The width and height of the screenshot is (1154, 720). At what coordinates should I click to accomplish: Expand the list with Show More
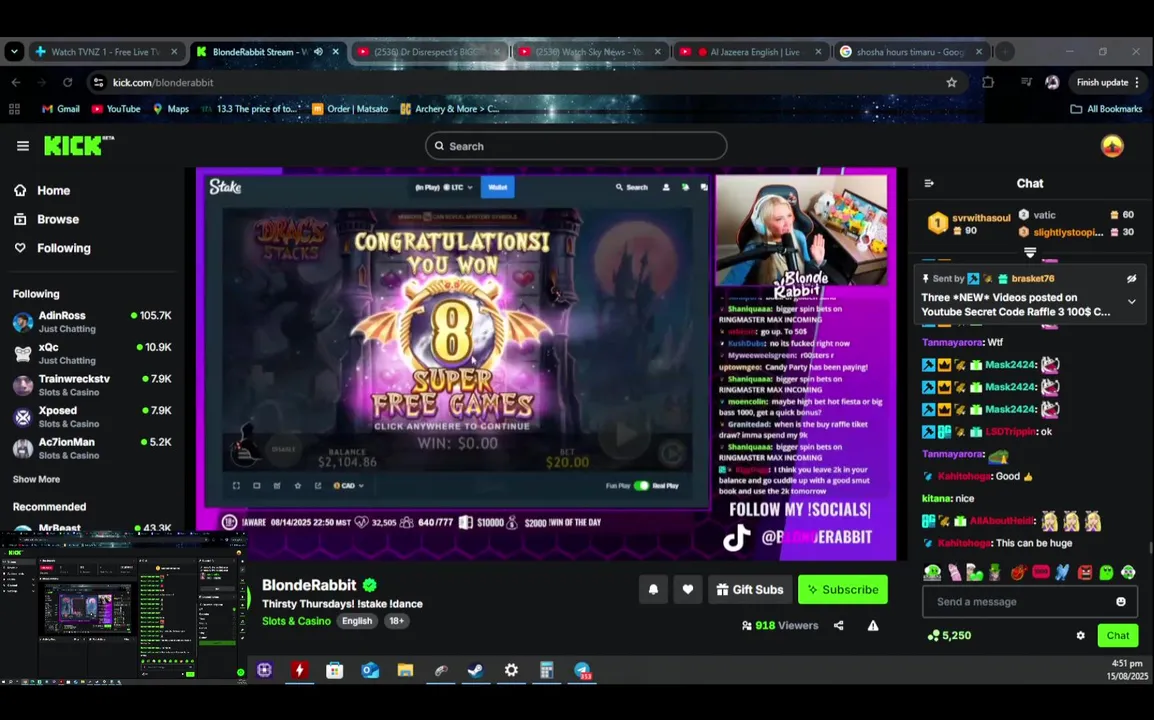pos(36,479)
